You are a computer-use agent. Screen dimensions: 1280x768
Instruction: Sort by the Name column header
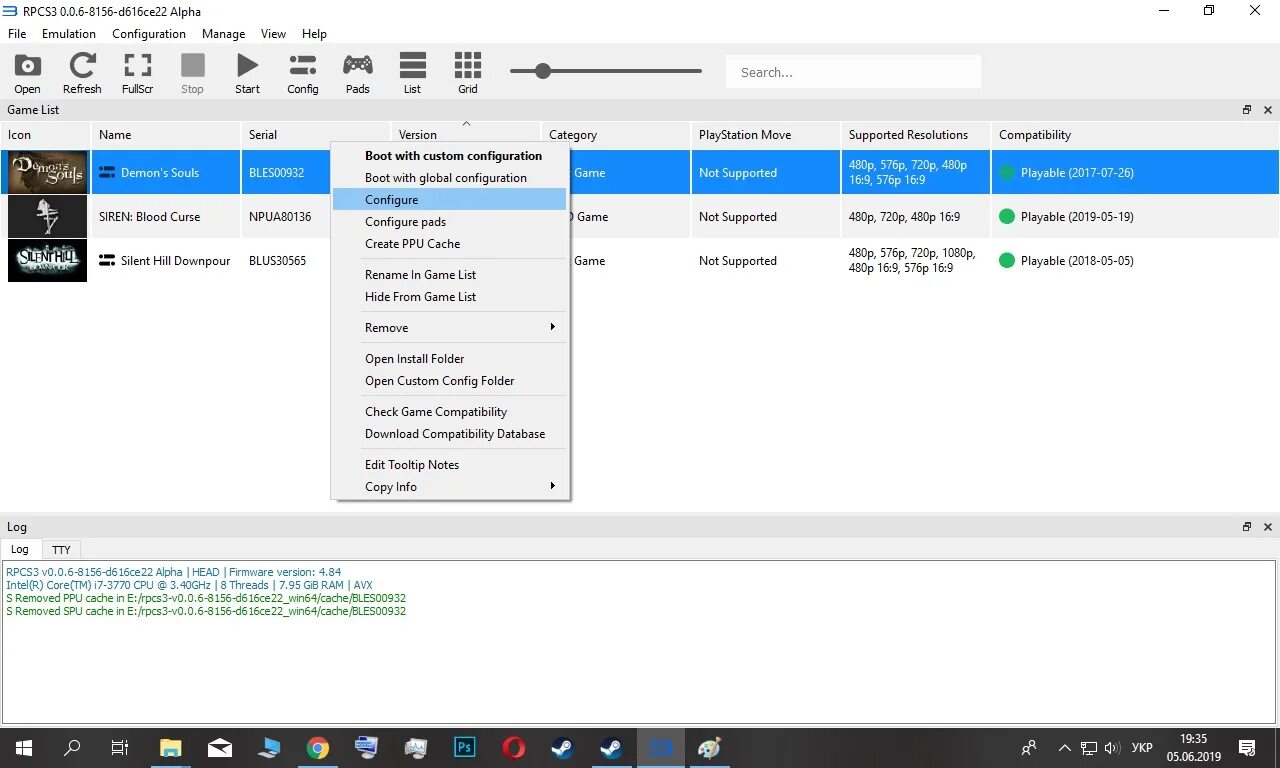(165, 135)
